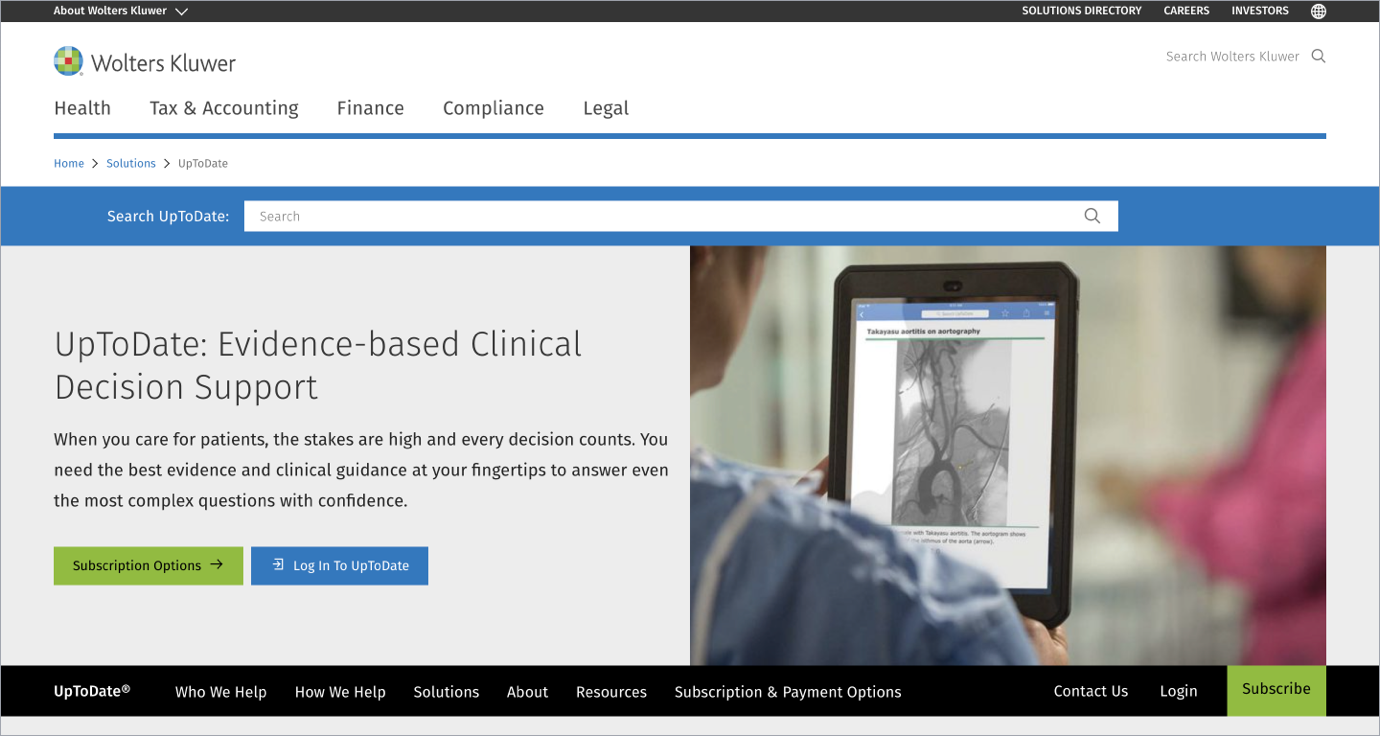Click the Home breadcrumb link
1380x736 pixels.
(x=69, y=163)
